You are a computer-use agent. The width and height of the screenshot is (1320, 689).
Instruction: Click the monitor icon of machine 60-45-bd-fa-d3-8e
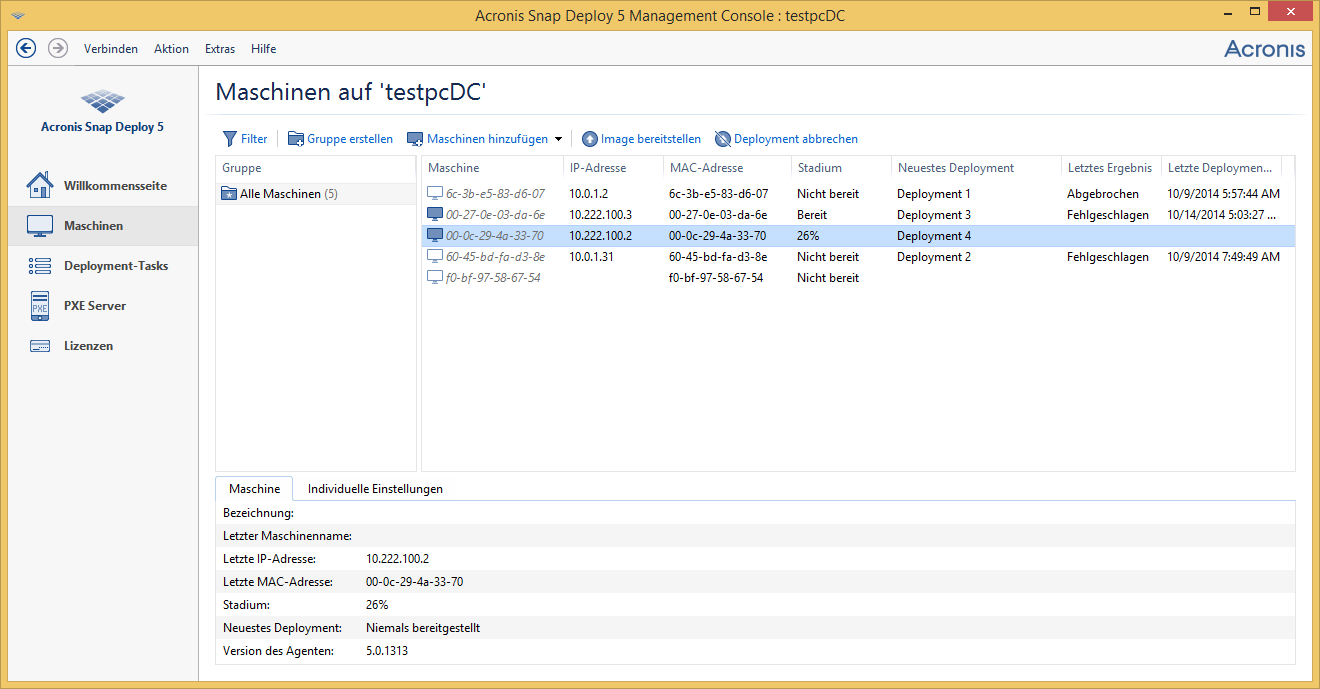click(435, 257)
